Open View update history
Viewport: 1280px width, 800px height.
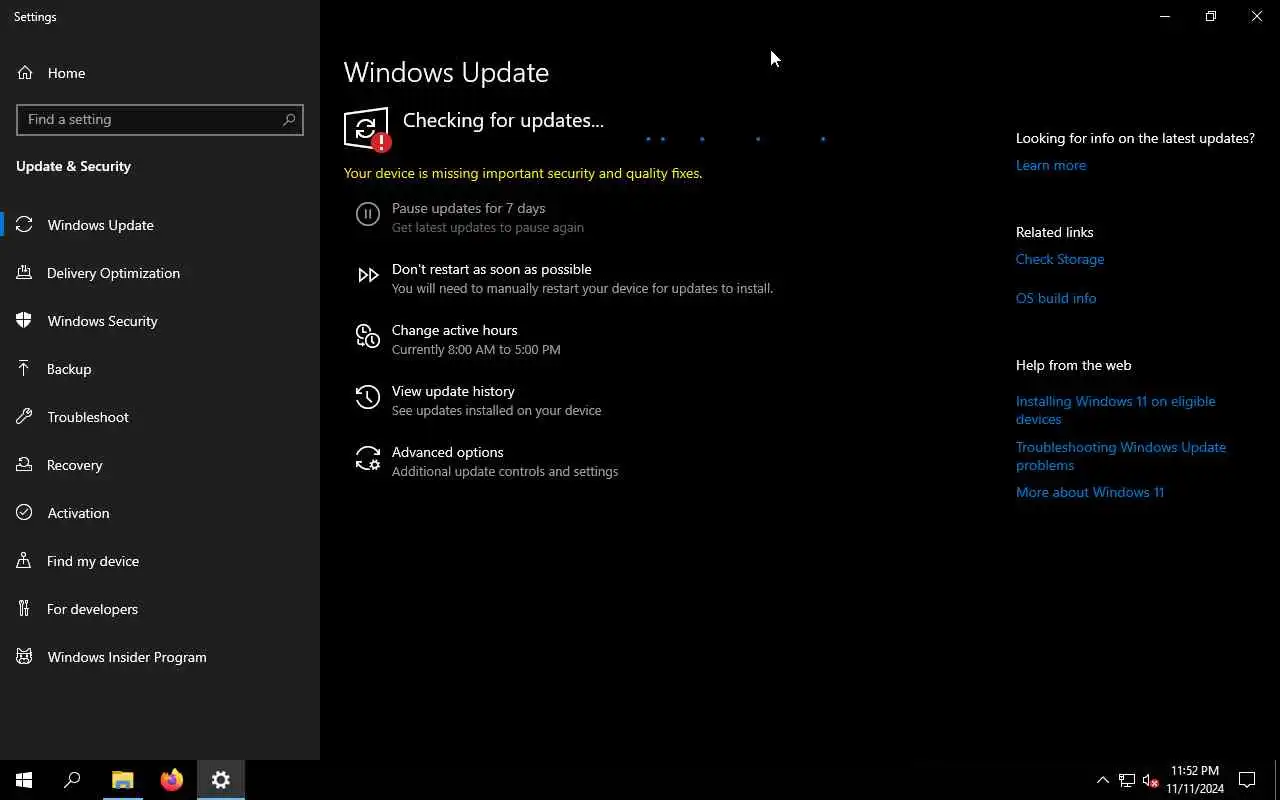pos(453,392)
